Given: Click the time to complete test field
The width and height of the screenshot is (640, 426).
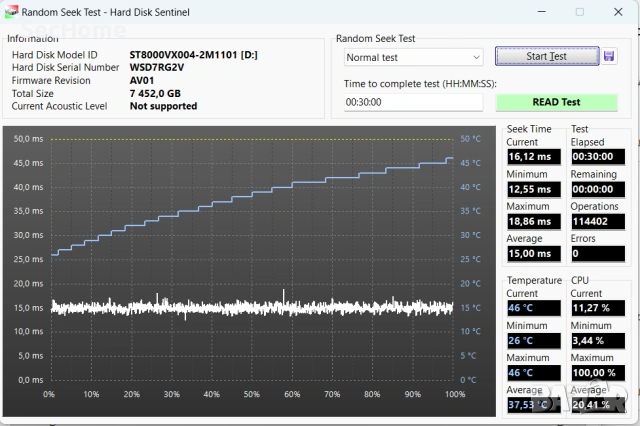Looking at the screenshot, I should point(413,102).
